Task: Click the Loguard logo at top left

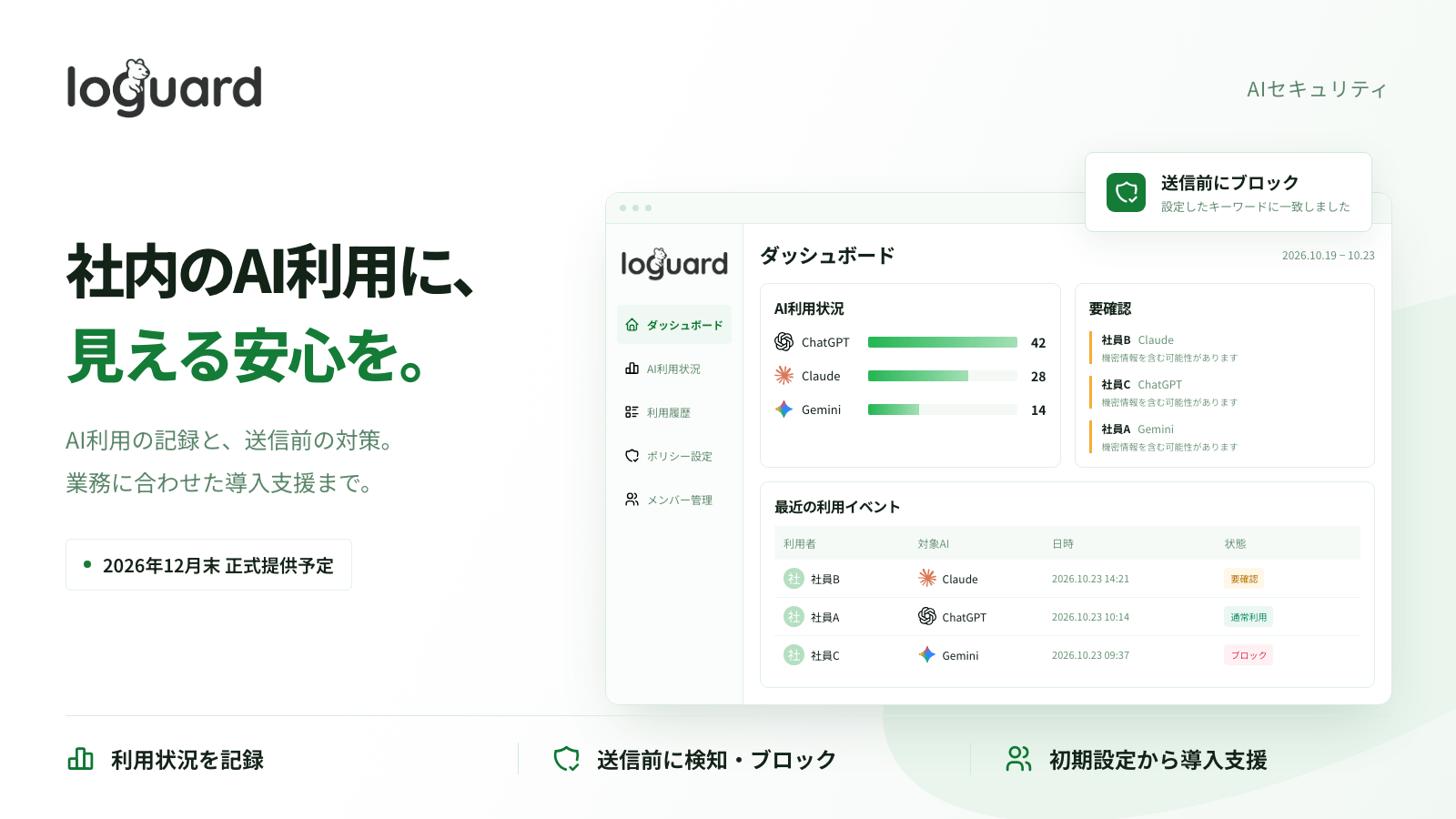Action: tap(165, 87)
